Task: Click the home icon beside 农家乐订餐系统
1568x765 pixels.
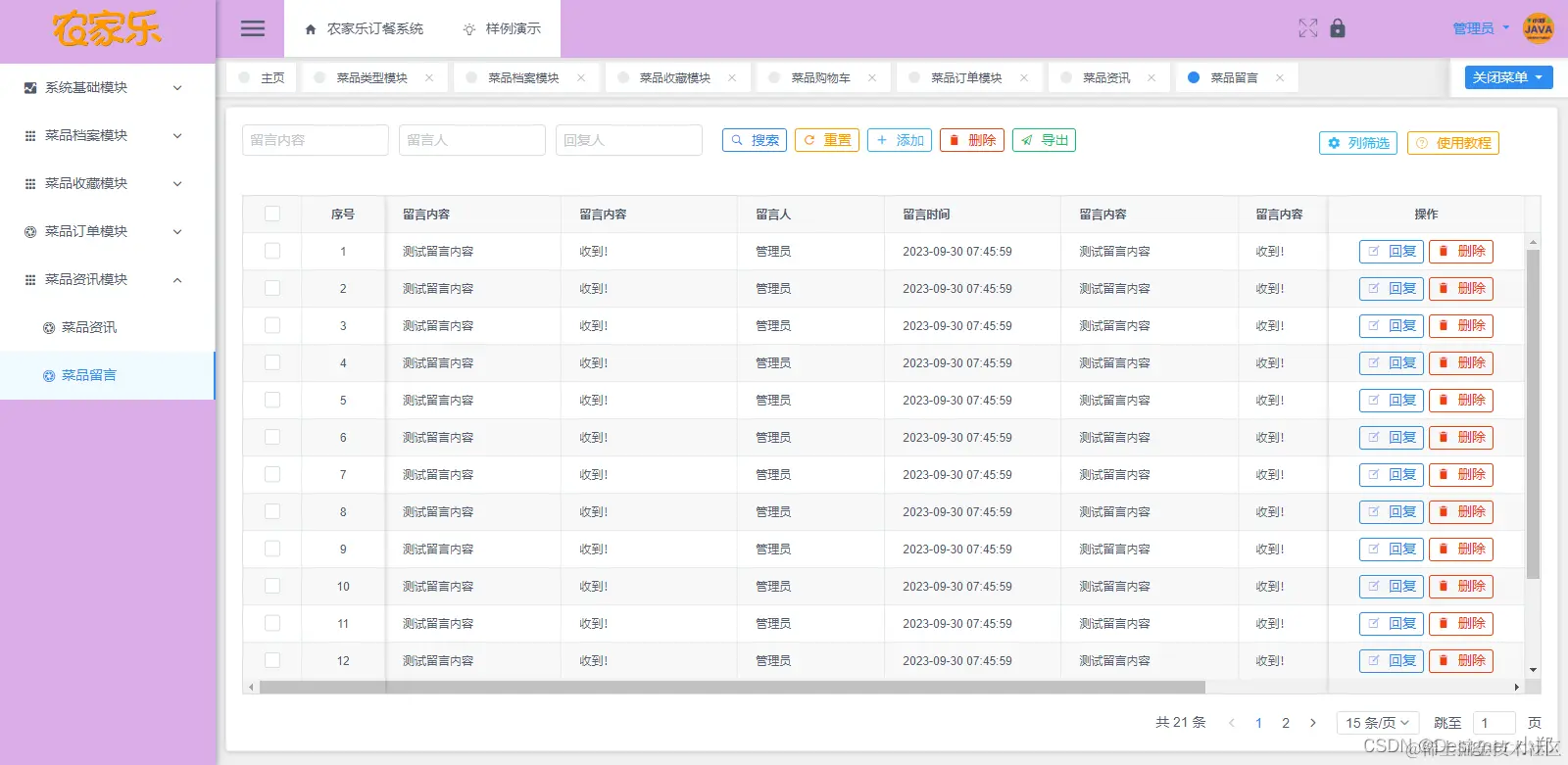Action: point(311,29)
